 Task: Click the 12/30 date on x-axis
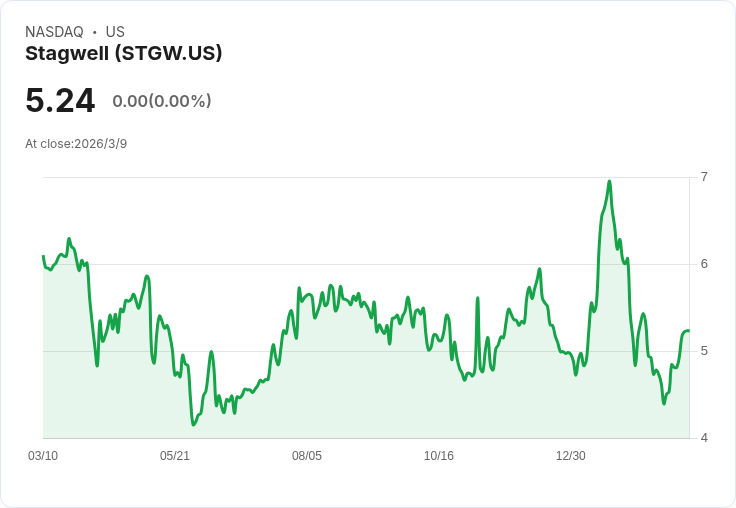click(571, 456)
